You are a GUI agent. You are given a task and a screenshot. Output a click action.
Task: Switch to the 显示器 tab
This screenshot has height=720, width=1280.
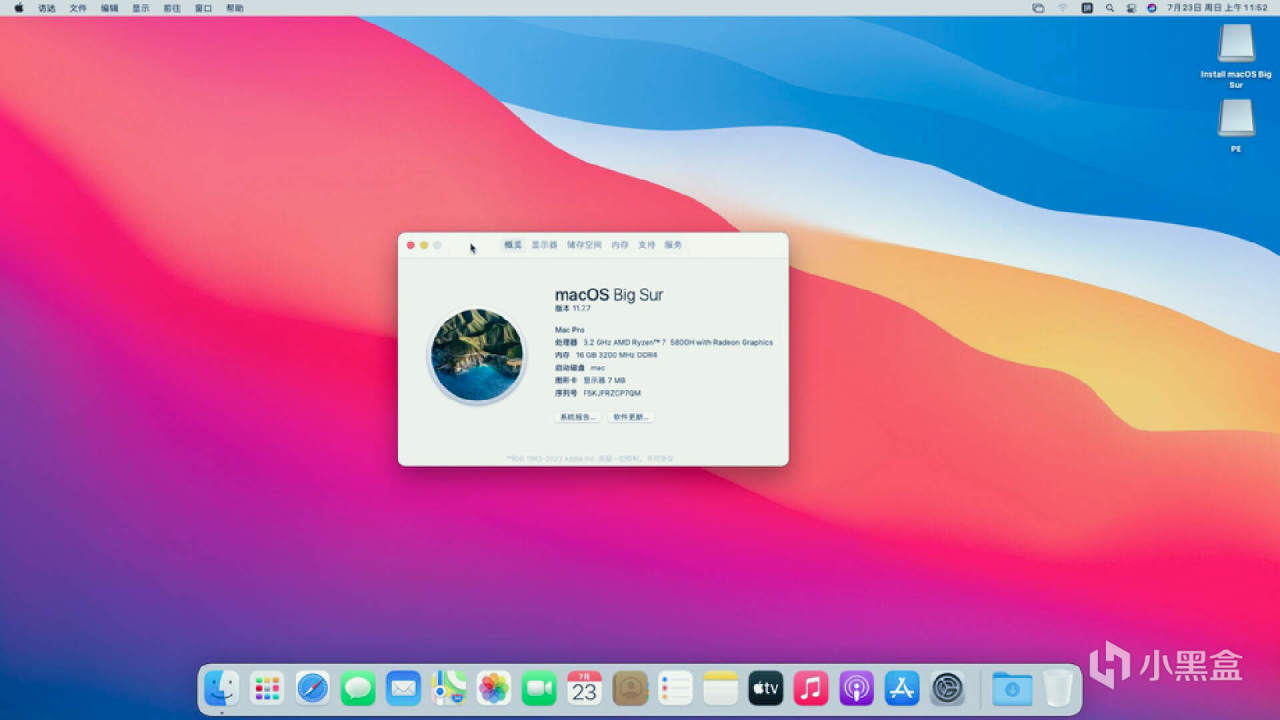544,245
